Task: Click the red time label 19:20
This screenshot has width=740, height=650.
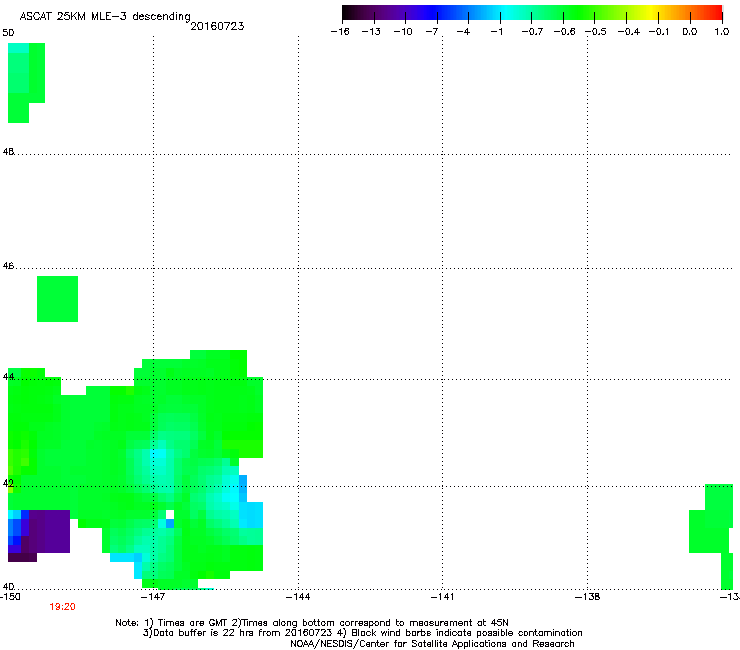Action: (62, 607)
